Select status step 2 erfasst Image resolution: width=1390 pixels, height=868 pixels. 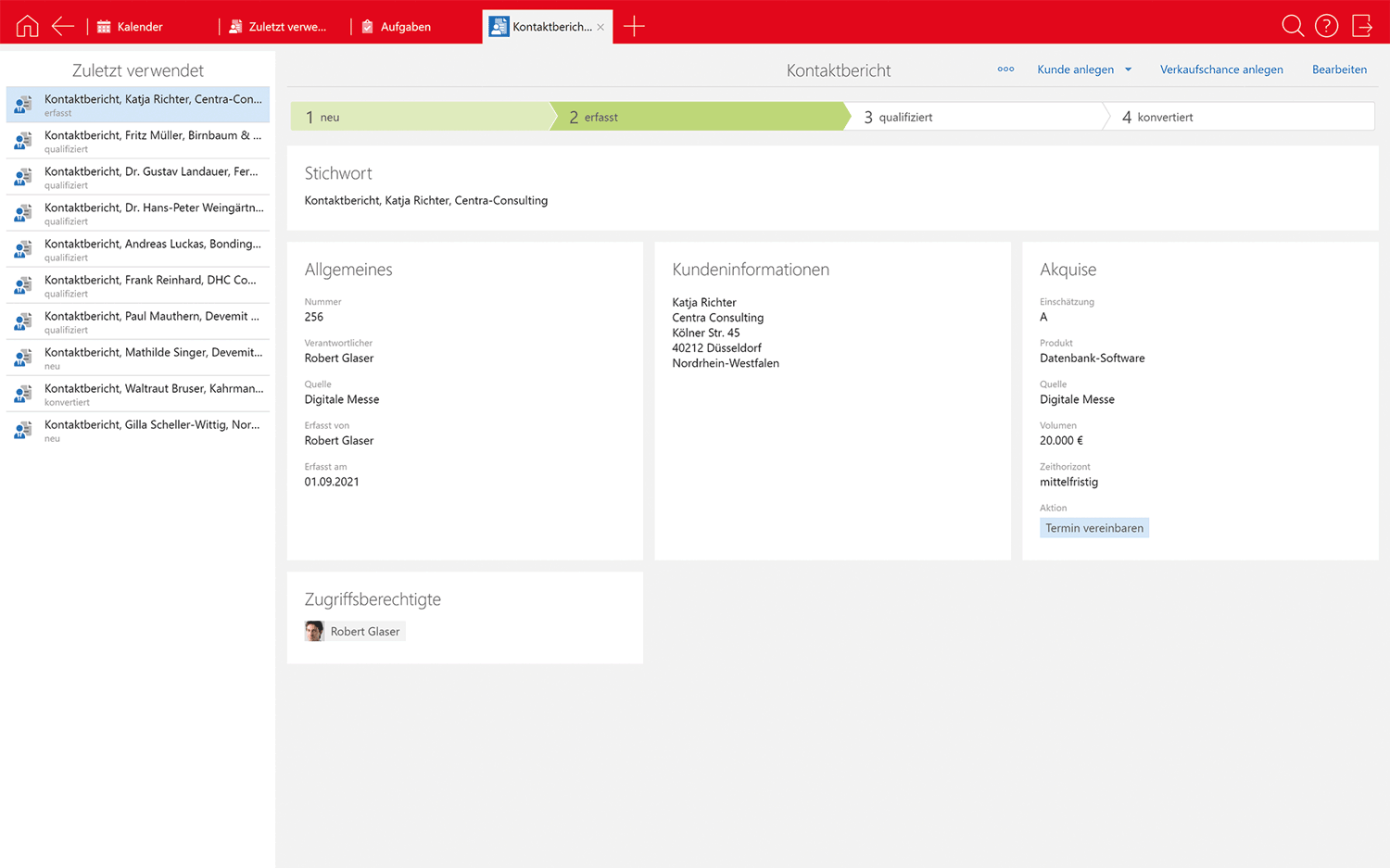point(700,117)
